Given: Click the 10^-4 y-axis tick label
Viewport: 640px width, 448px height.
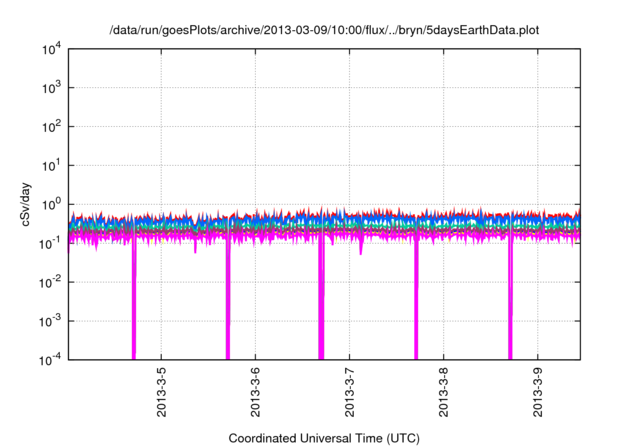Looking at the screenshot, I should 51,360.
